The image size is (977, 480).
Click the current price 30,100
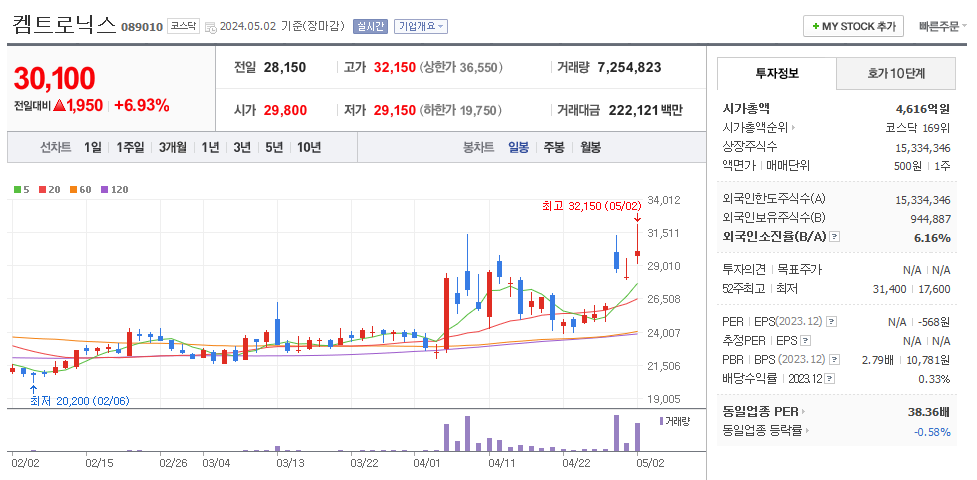[54, 78]
